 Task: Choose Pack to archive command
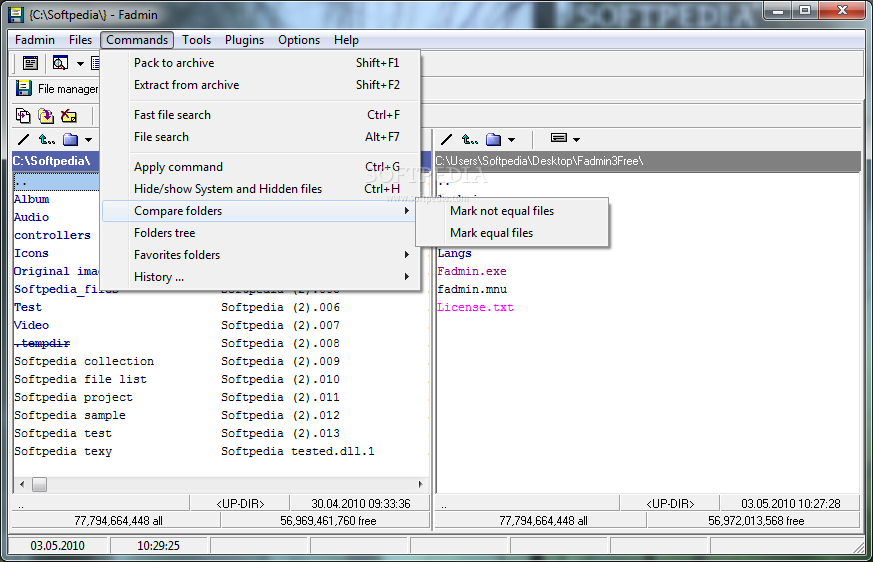click(261, 63)
